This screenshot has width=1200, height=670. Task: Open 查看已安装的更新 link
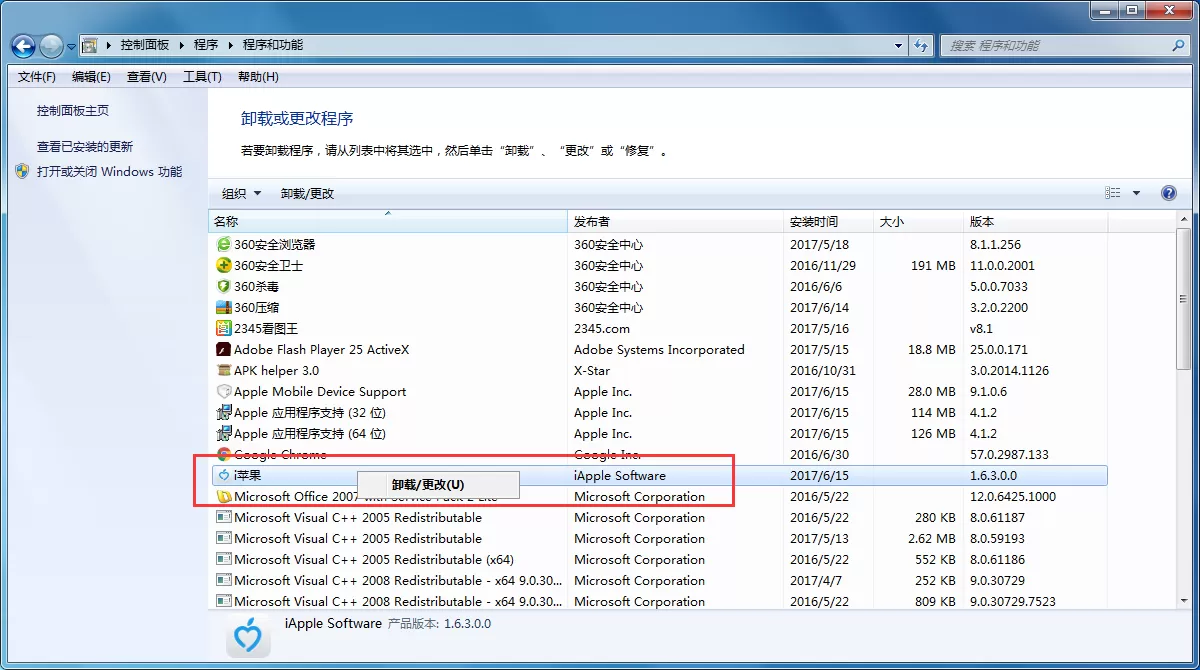[85, 146]
